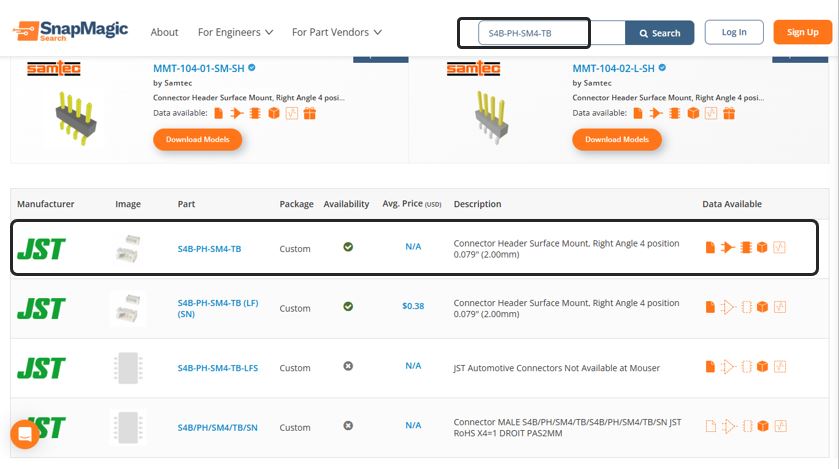The height and width of the screenshot is (469, 839).
Task: Open the MMT-104-01-SM-SH part link
Action: (199, 68)
